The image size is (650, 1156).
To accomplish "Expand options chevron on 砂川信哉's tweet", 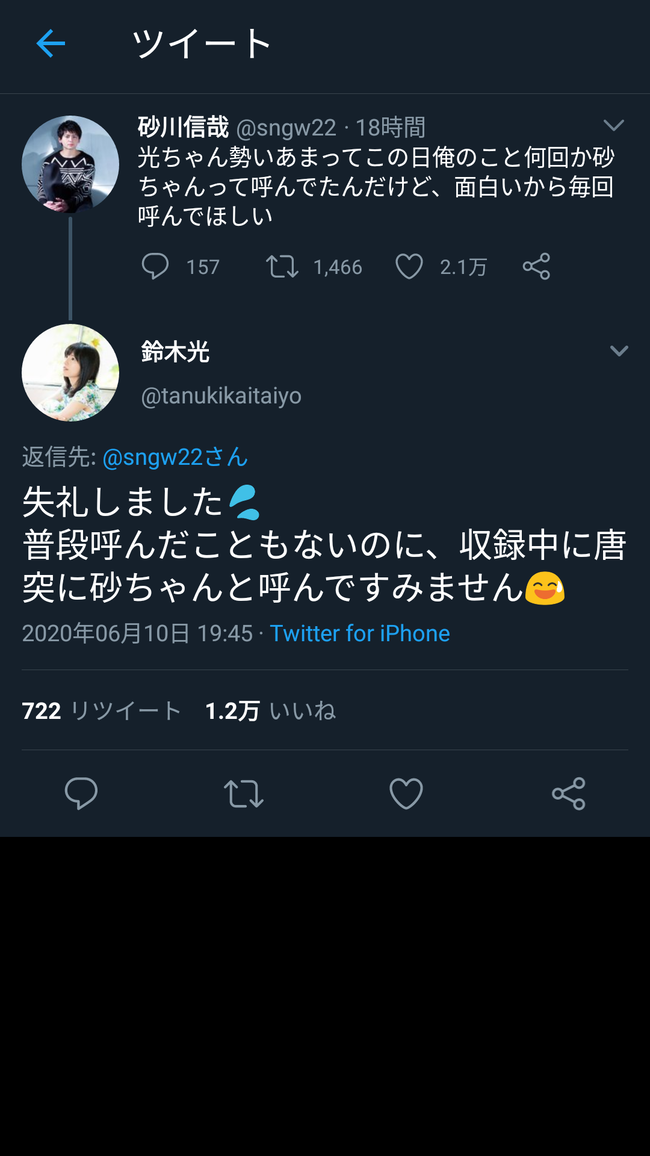I will (614, 125).
